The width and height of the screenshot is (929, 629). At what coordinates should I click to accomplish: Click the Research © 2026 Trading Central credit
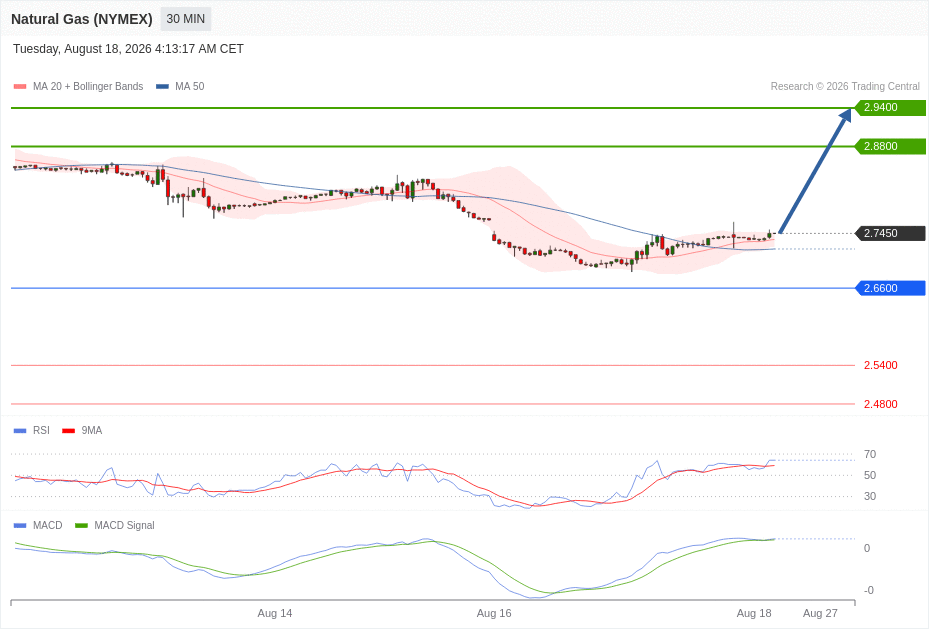(845, 86)
